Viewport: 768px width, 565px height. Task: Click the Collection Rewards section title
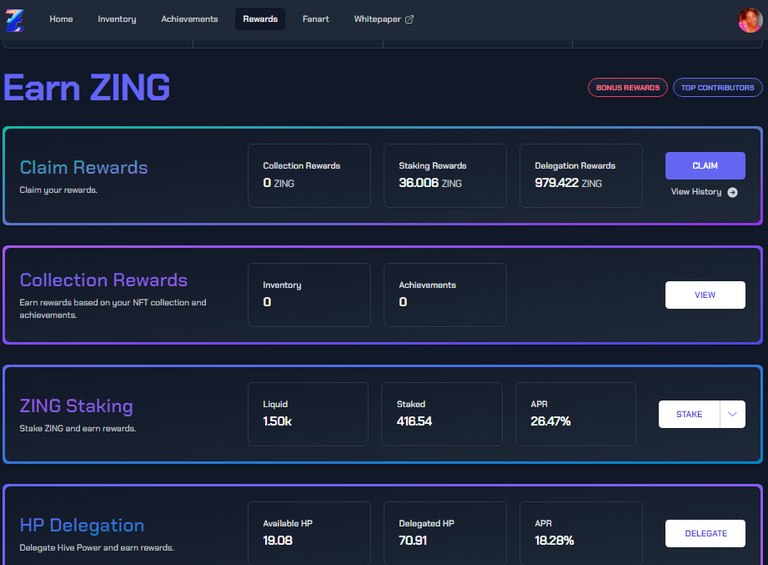pos(103,280)
